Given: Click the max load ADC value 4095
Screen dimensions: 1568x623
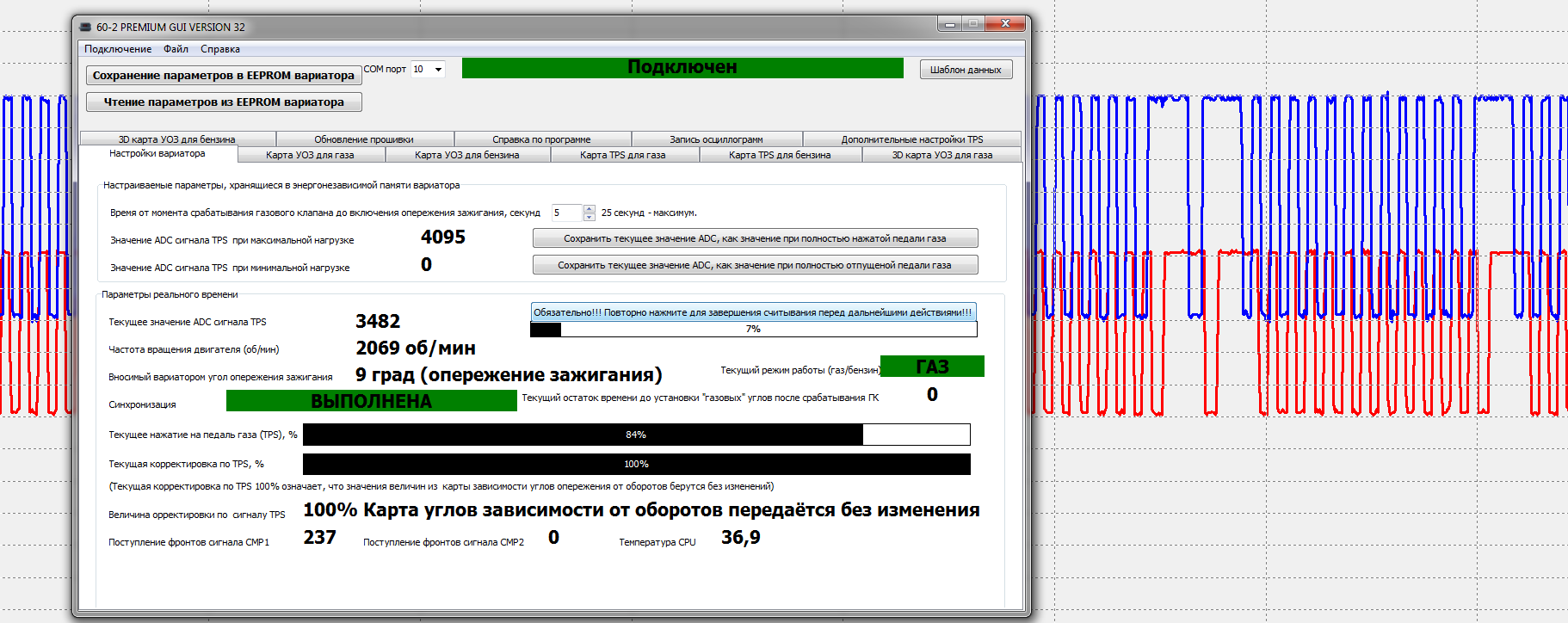Looking at the screenshot, I should click(x=443, y=237).
